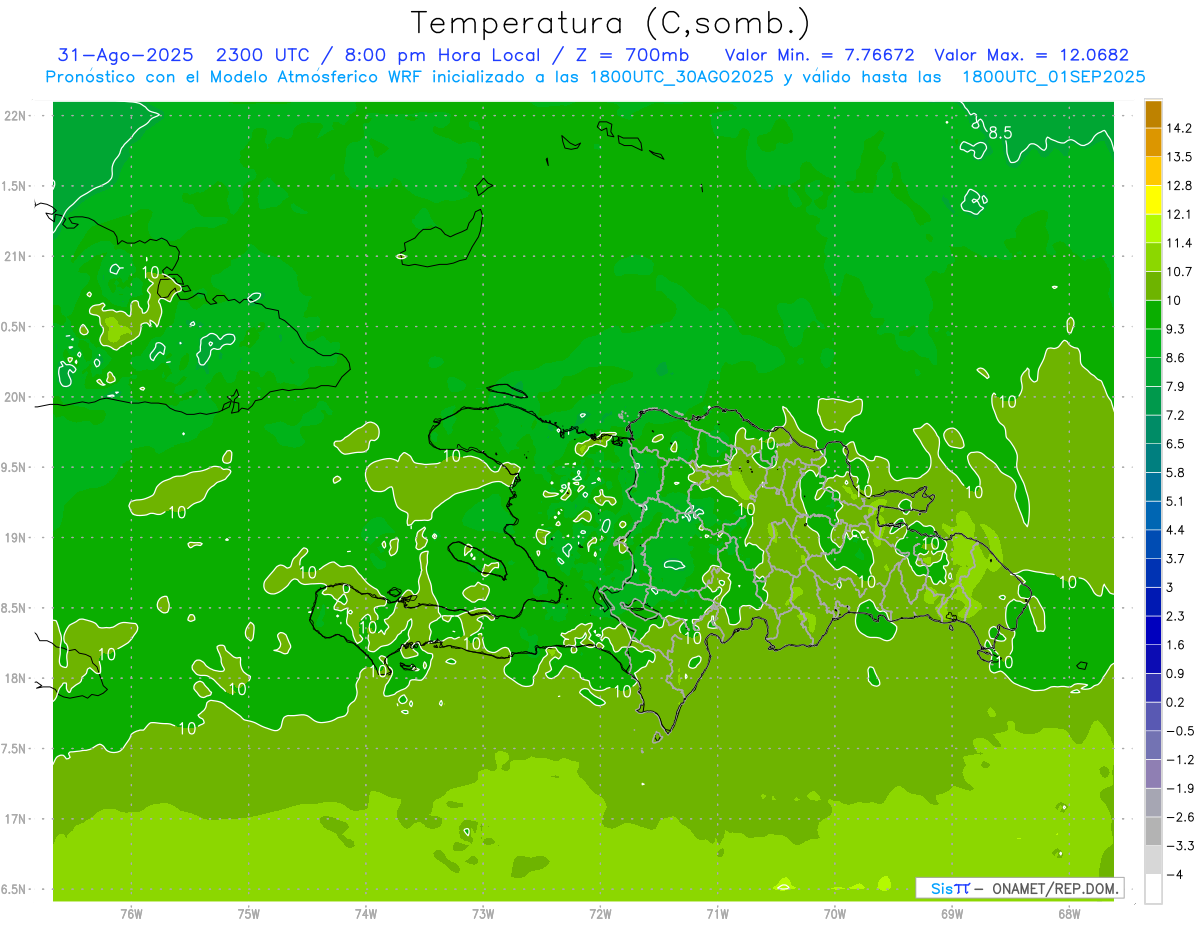Click the '22N' latitude axis label
Image resolution: width=1200 pixels, height=927 pixels.
14,115
